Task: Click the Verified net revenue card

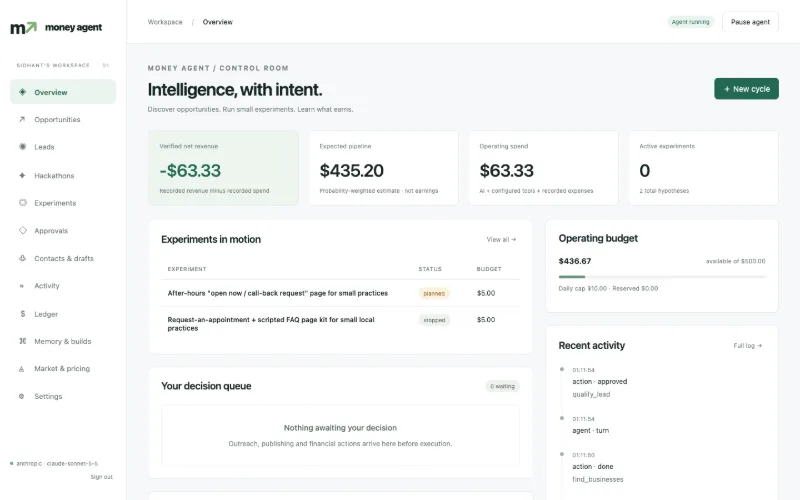Action: [223, 168]
